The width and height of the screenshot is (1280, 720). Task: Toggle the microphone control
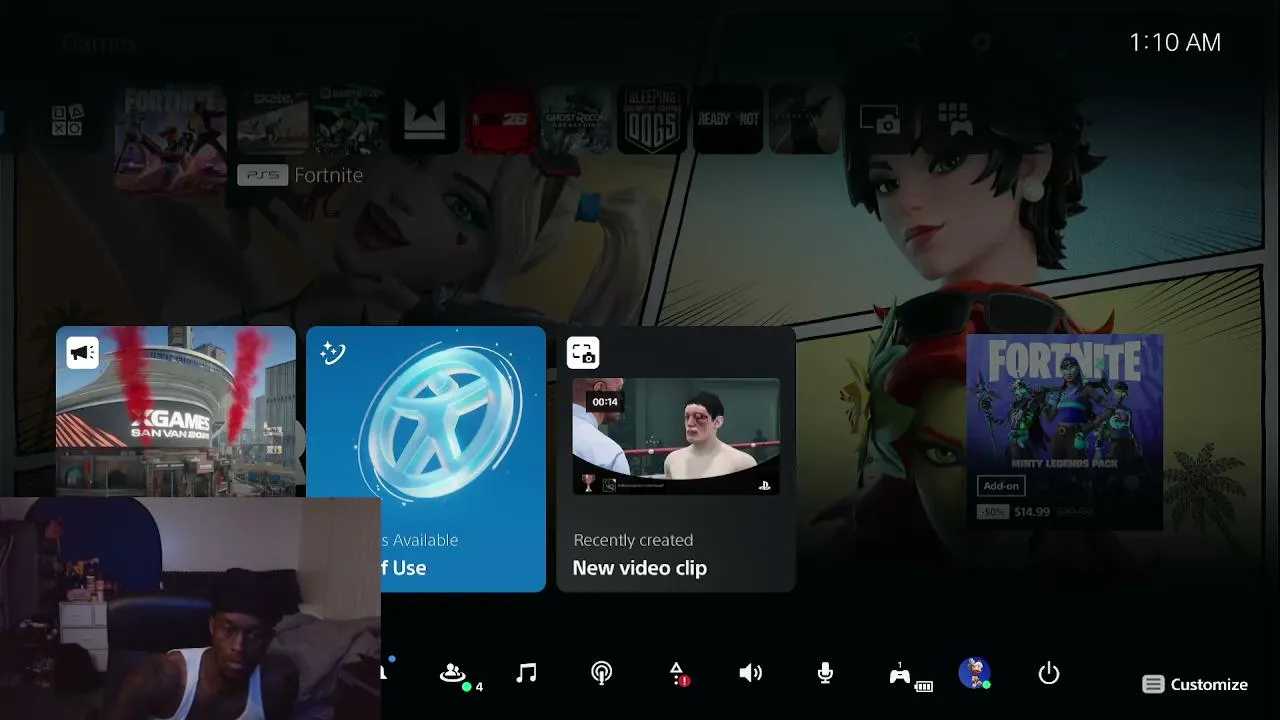(x=825, y=673)
